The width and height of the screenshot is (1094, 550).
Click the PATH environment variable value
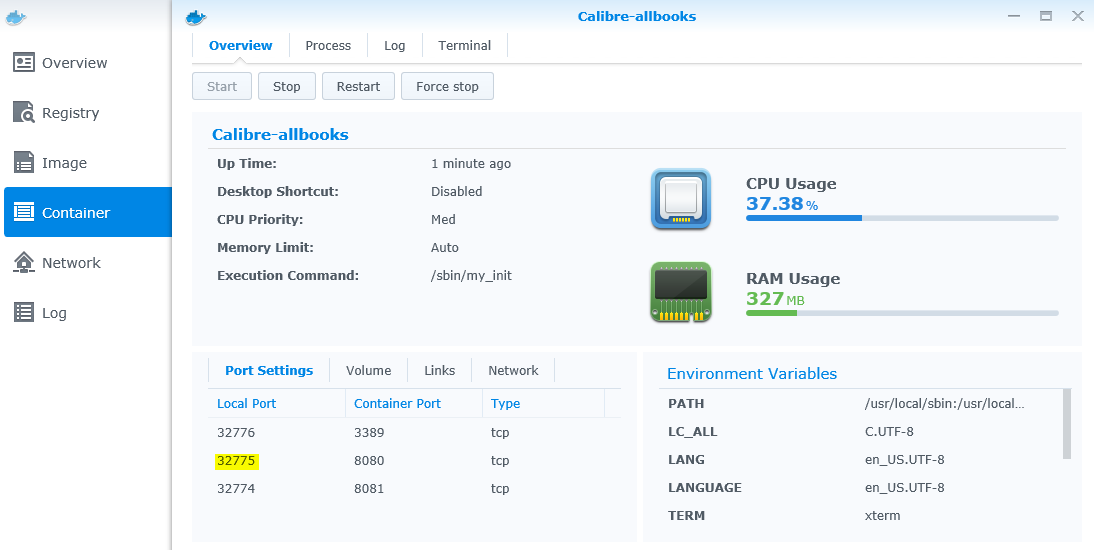point(945,403)
